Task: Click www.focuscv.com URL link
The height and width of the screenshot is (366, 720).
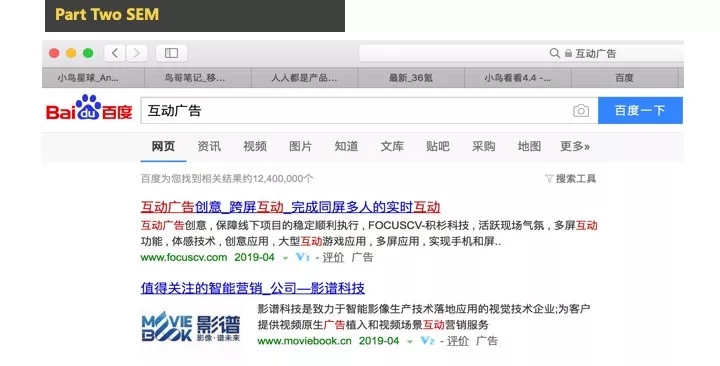Action: [x=184, y=257]
